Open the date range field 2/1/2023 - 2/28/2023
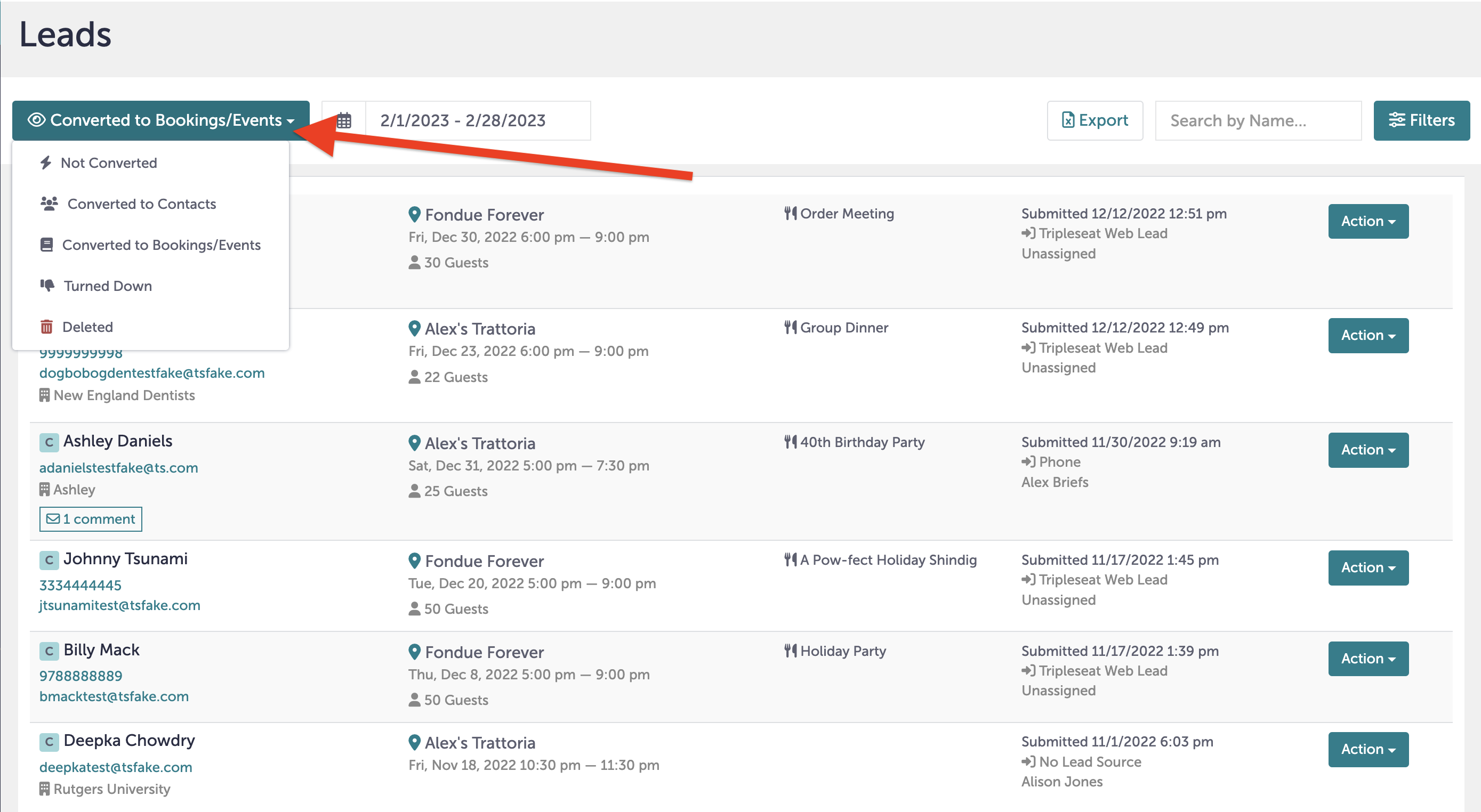 click(x=478, y=120)
